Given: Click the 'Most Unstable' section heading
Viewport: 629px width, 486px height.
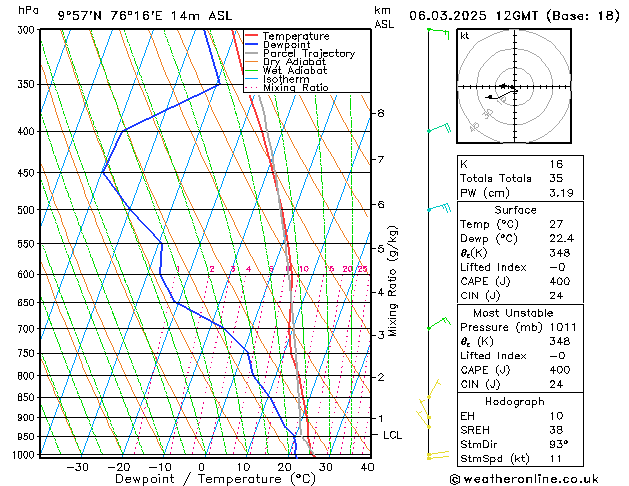Looking at the screenshot, I should tap(513, 313).
